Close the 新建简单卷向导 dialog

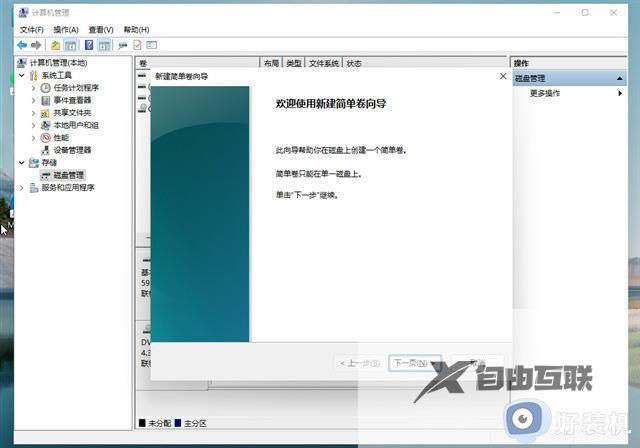[503, 76]
